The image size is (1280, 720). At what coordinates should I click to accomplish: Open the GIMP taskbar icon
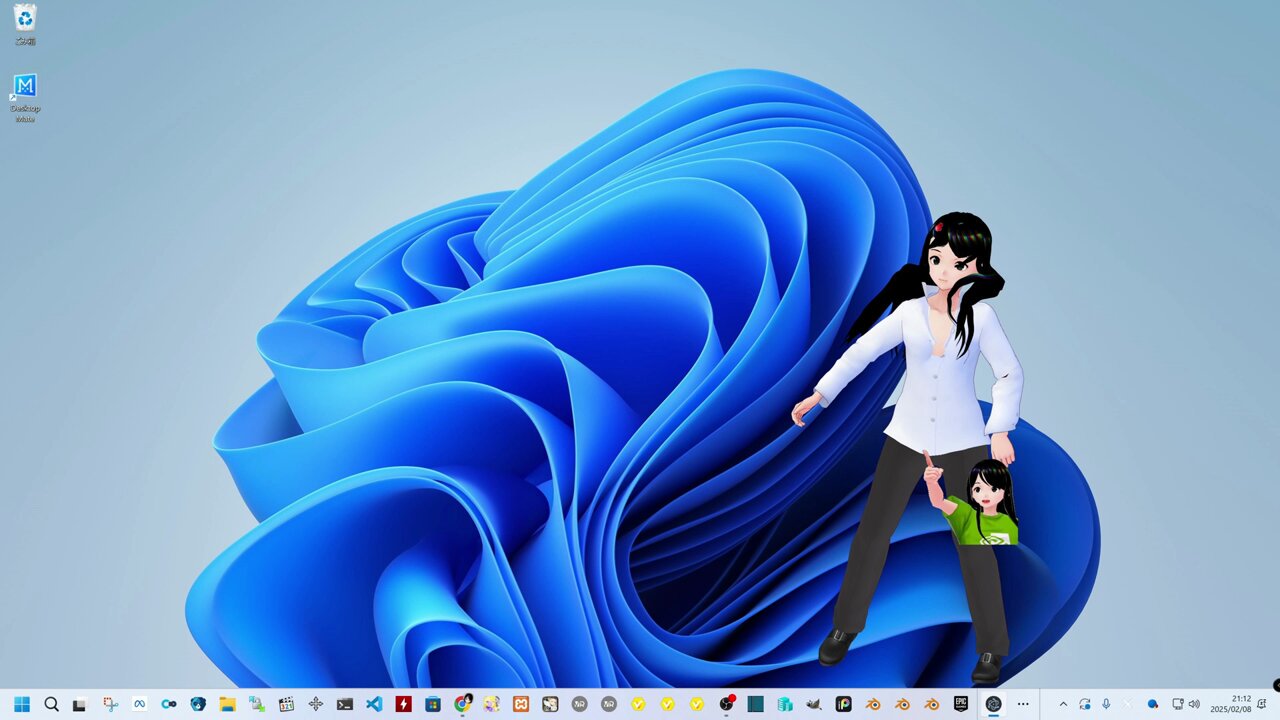click(814, 704)
